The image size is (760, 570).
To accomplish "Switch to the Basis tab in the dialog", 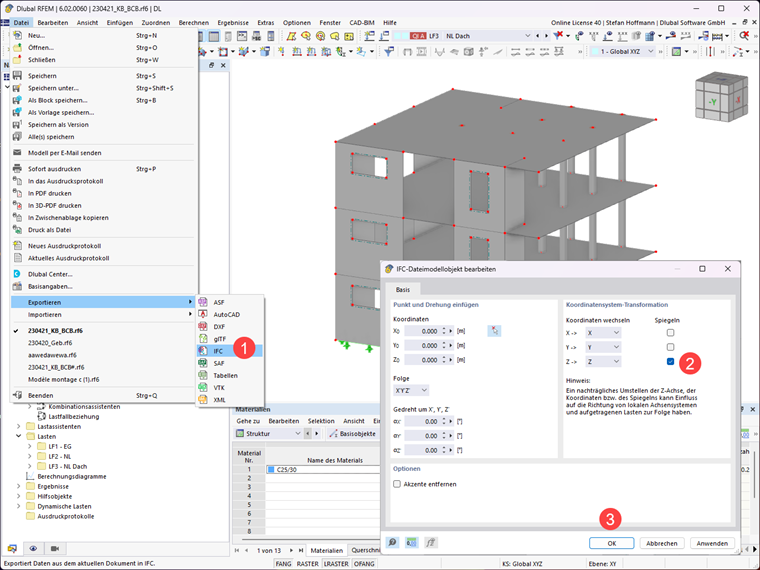I will tap(403, 289).
